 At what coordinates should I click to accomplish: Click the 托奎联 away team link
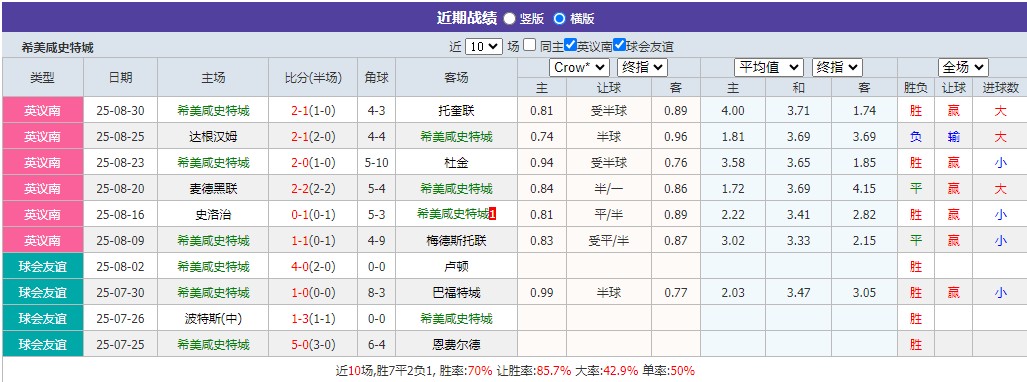tap(456, 111)
